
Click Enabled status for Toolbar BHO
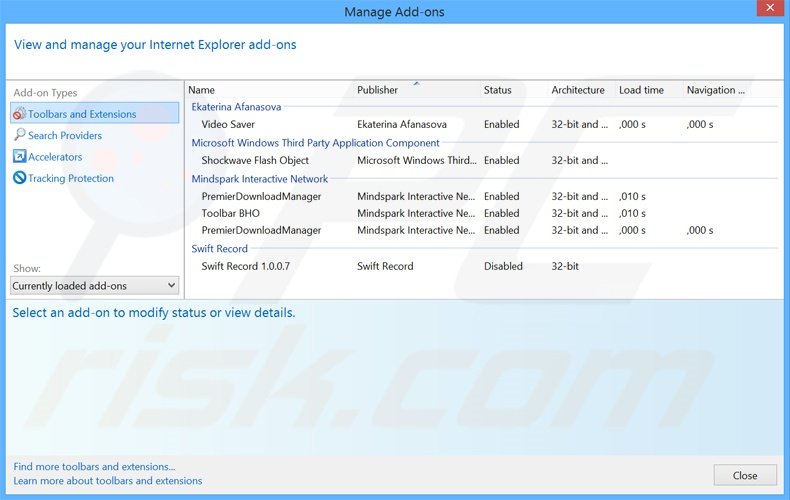tap(501, 213)
